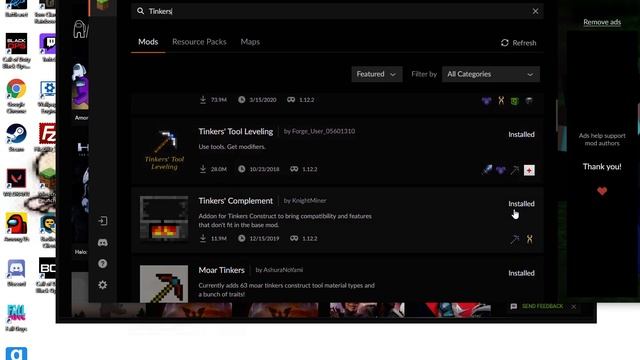Image resolution: width=640 pixels, height=360 pixels.
Task: Dismiss the Send Feedback bar
Action: (574, 307)
